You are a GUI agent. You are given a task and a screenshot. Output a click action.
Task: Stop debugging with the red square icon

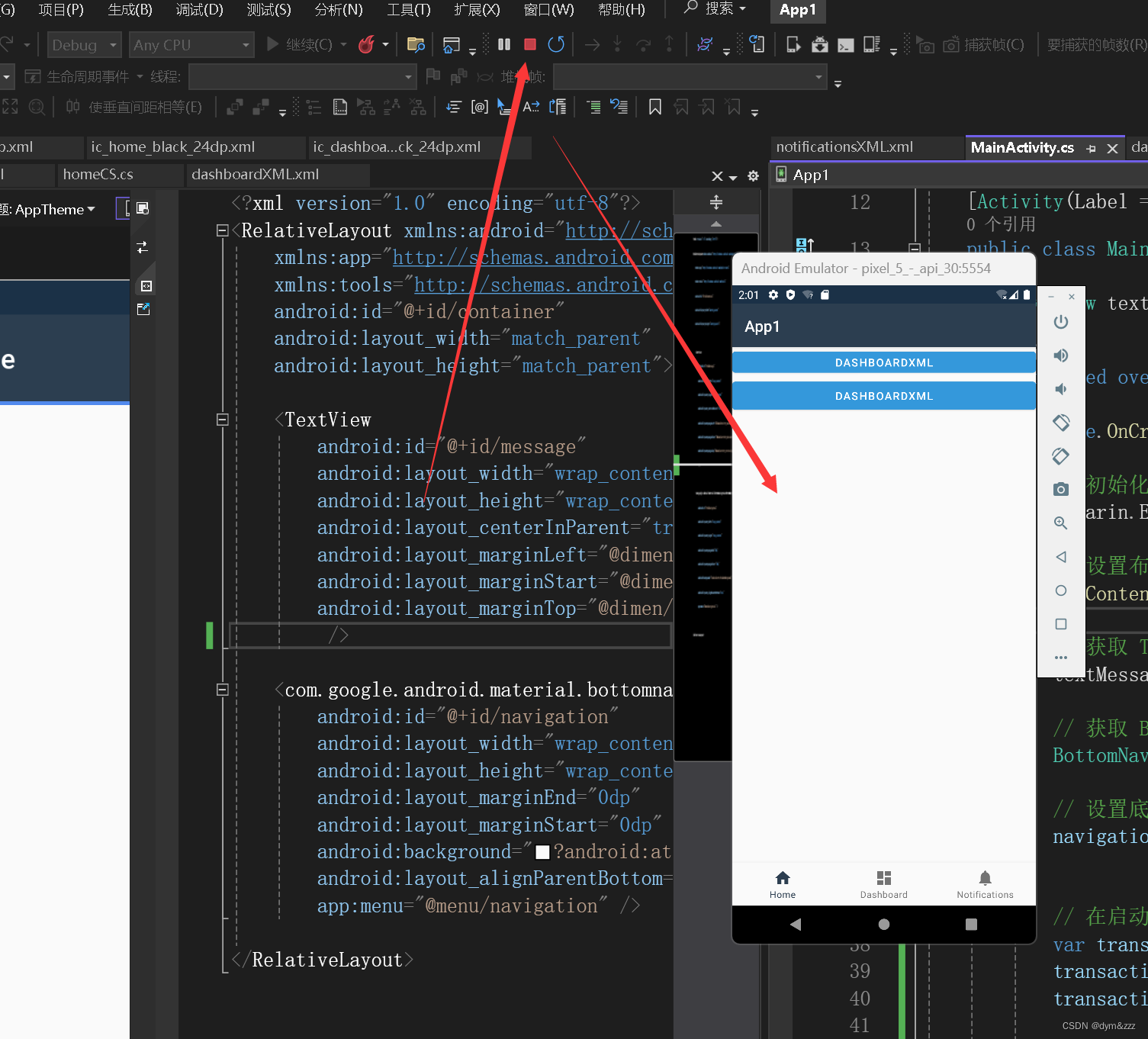529,44
